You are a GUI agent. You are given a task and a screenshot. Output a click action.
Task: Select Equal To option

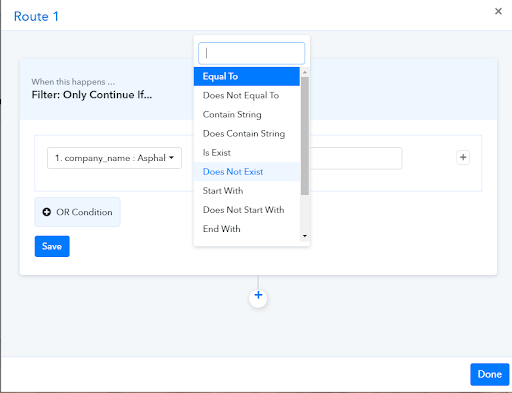tap(247, 76)
